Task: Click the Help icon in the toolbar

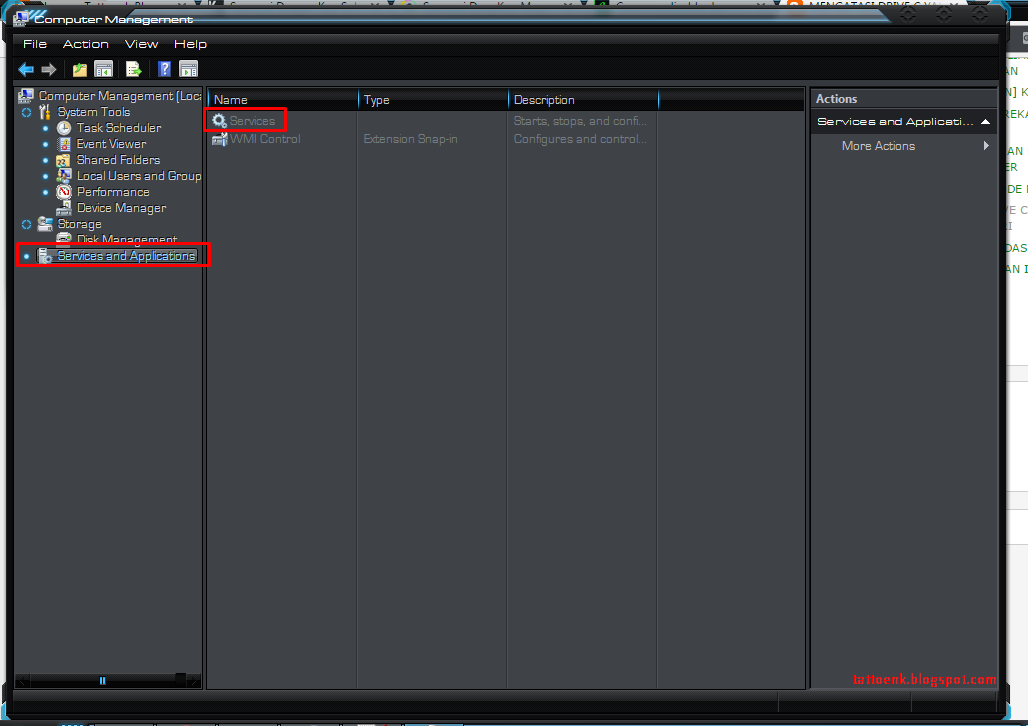Action: 162,69
